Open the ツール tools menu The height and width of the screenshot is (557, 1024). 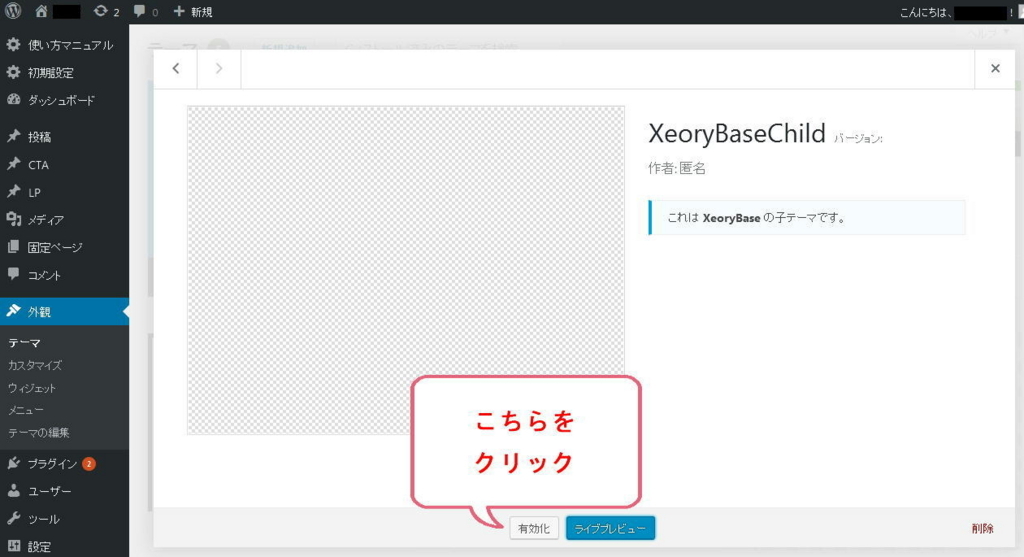click(x=64, y=519)
